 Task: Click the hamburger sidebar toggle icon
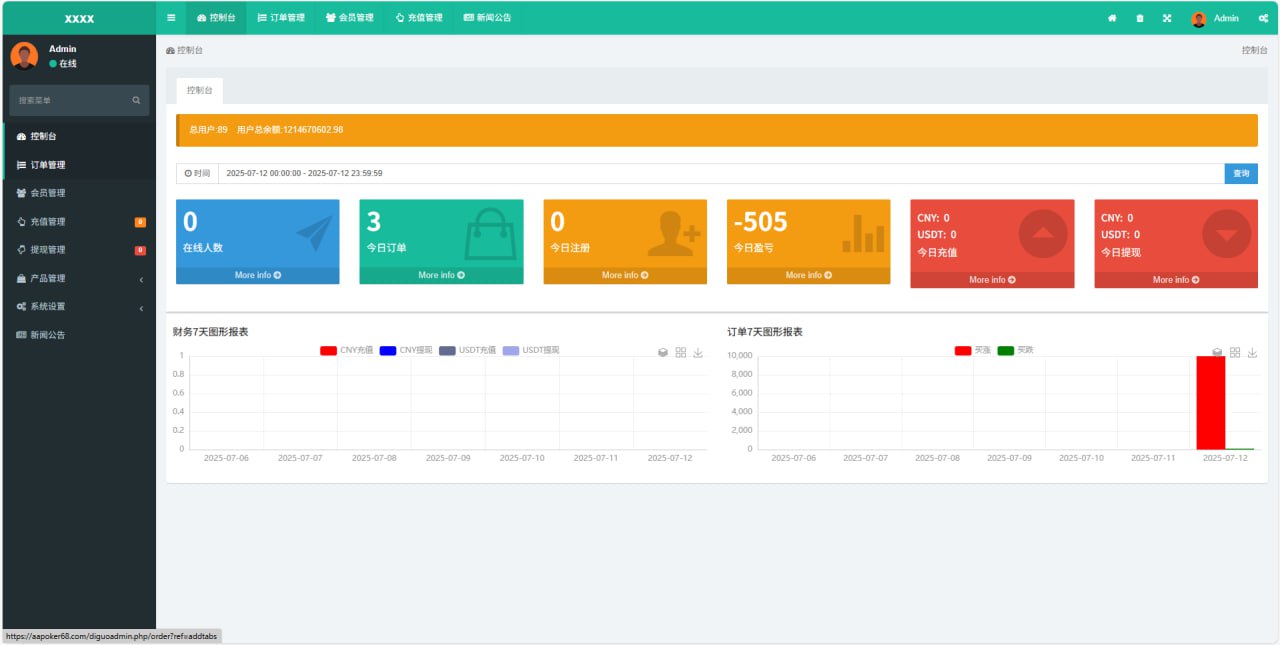click(171, 18)
